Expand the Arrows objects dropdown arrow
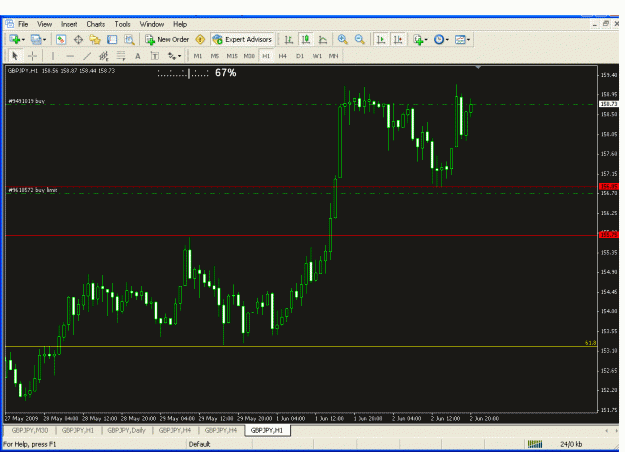 (180, 56)
